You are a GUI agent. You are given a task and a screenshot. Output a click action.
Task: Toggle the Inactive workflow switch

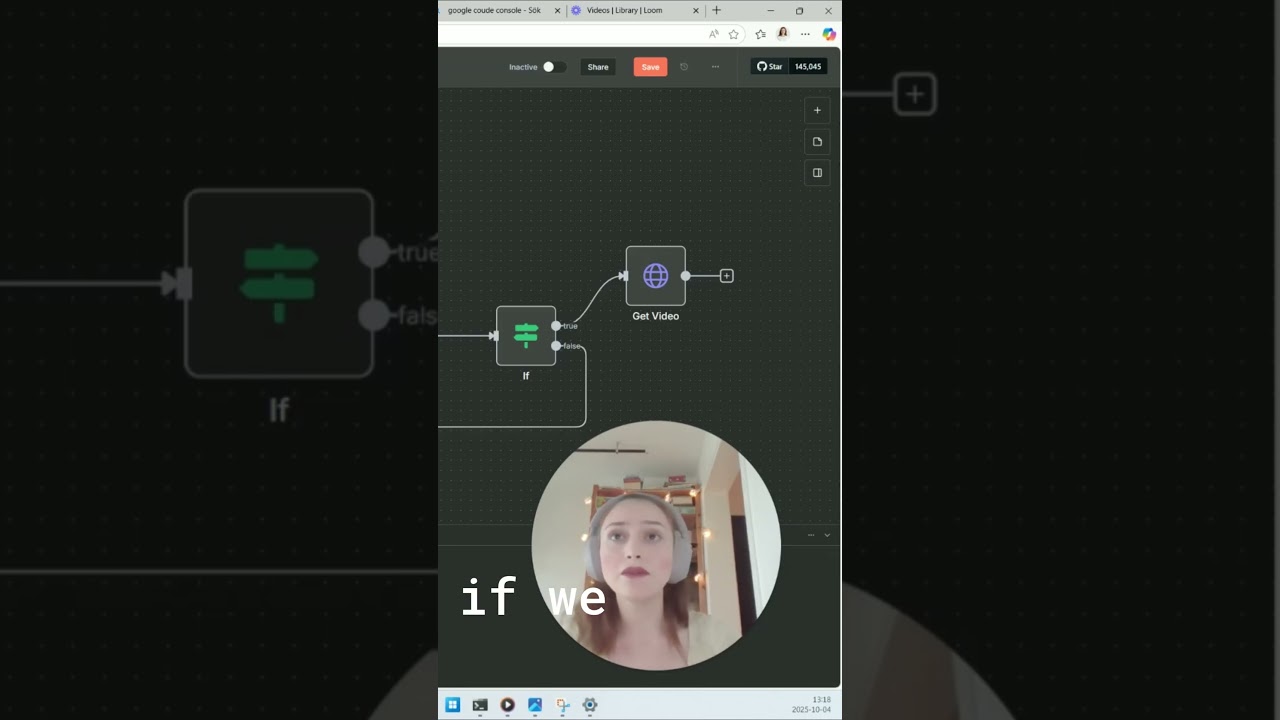tap(554, 67)
